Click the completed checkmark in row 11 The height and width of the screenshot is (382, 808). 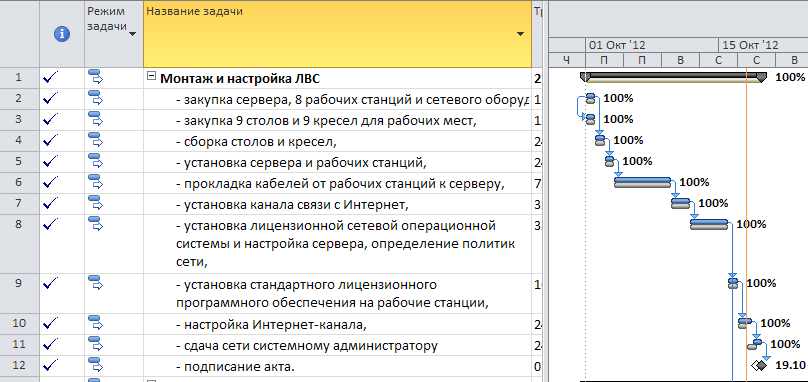(x=51, y=344)
